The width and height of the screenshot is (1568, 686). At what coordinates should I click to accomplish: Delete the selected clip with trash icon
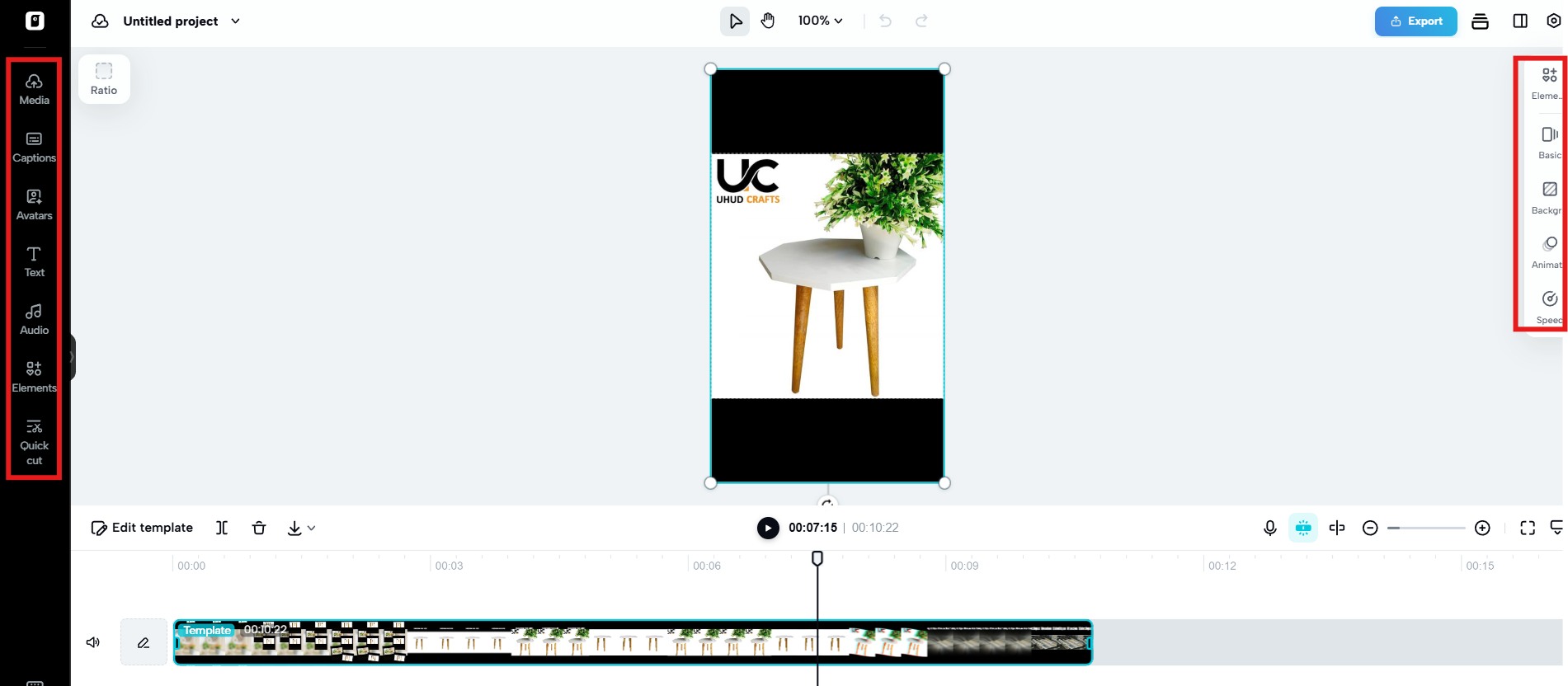(259, 528)
